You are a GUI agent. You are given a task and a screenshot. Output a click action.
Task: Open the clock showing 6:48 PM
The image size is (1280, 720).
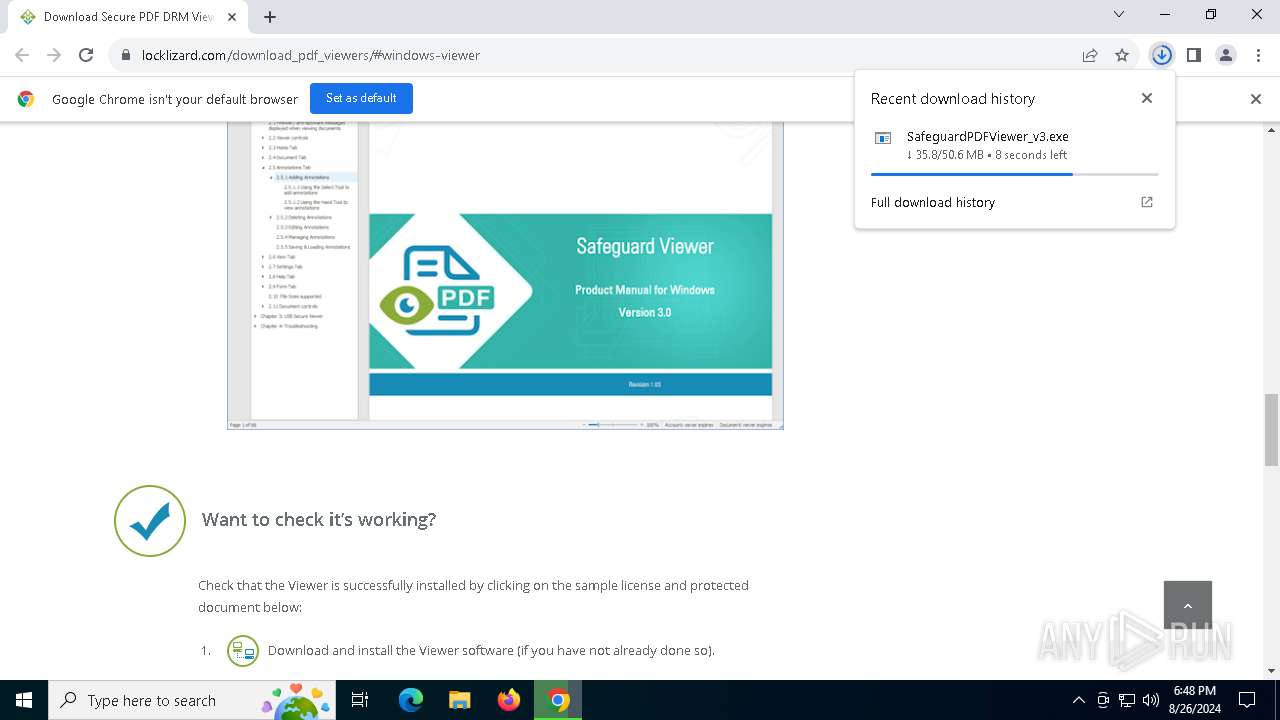point(1194,700)
